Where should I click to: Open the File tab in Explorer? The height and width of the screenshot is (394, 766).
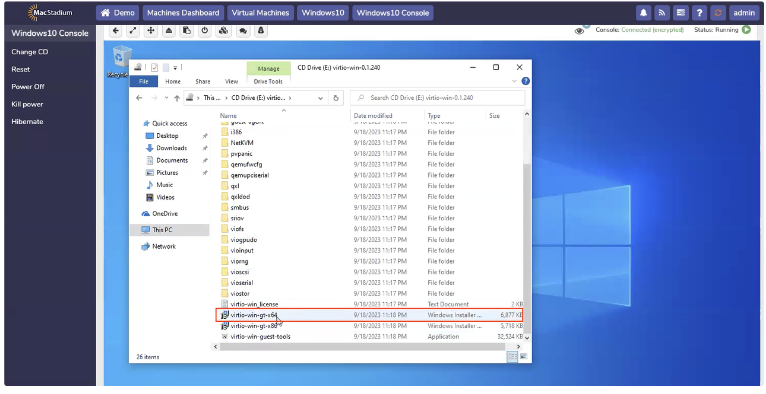pyautogui.click(x=144, y=82)
